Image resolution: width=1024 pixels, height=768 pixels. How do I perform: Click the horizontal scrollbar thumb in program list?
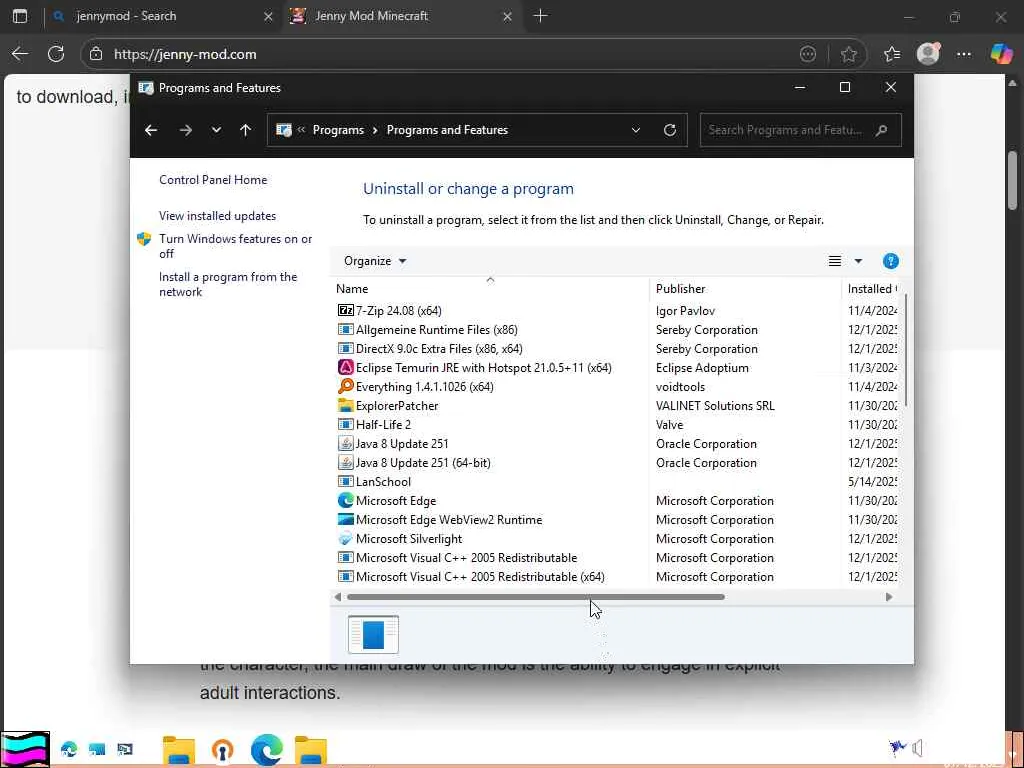[536, 597]
